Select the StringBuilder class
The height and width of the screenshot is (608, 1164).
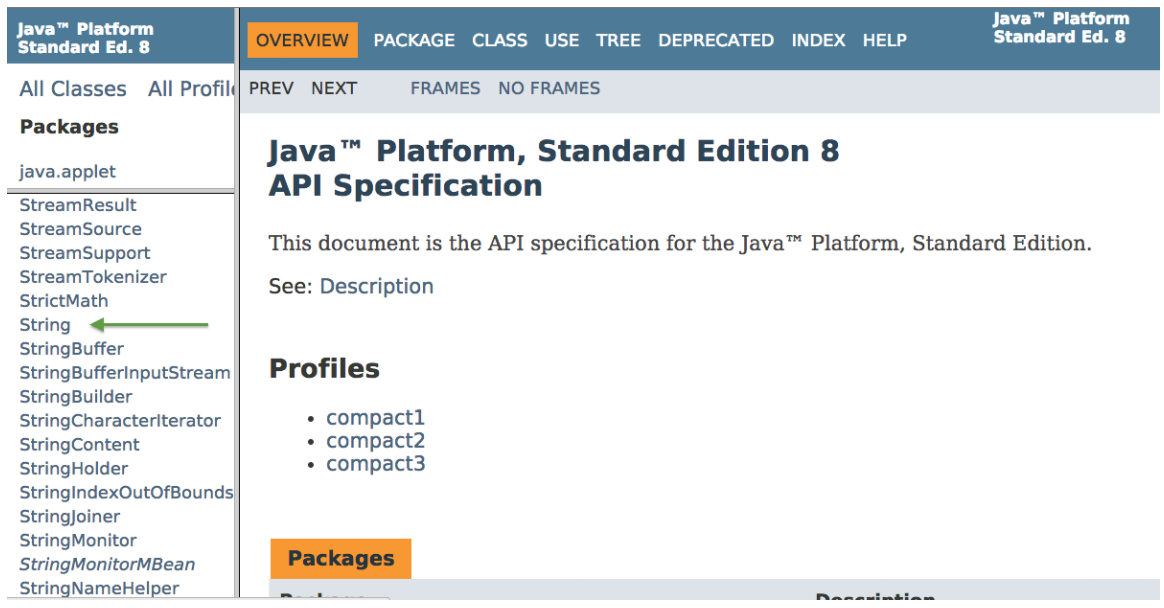pyautogui.click(x=76, y=397)
